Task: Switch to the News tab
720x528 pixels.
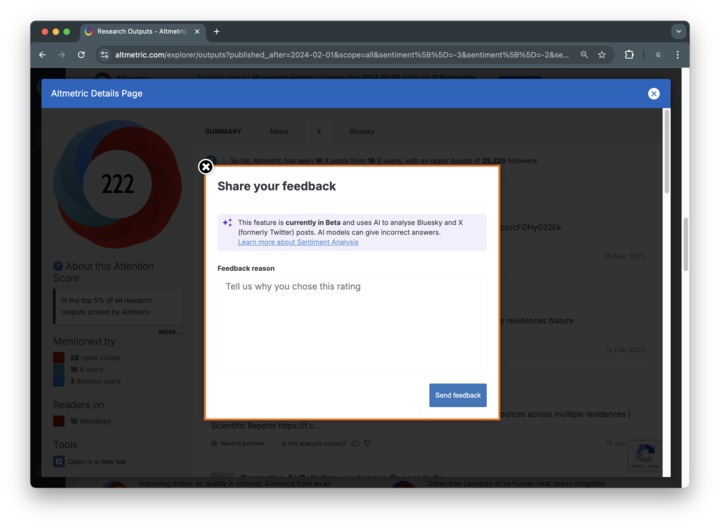Action: coord(278,131)
